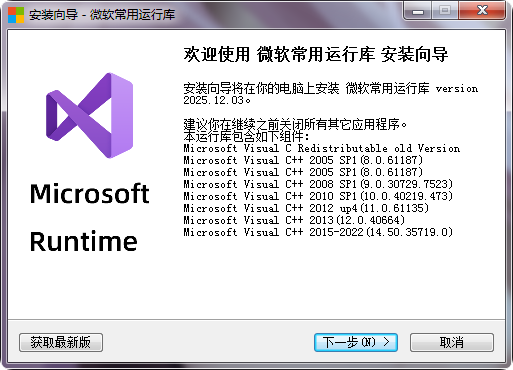Image resolution: width=513 pixels, height=370 pixels.
Task: Click the 下一步 (N) next button
Action: tap(356, 342)
